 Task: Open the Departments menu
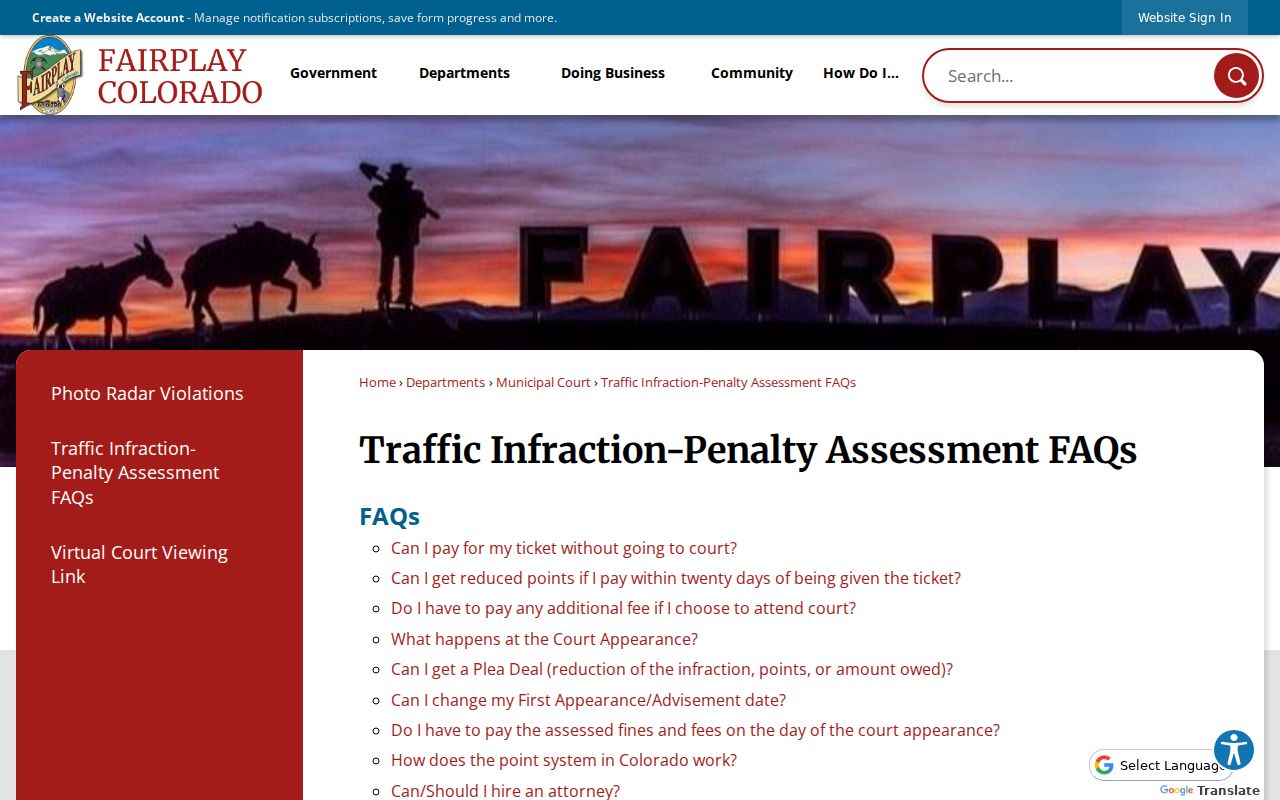pyautogui.click(x=464, y=73)
